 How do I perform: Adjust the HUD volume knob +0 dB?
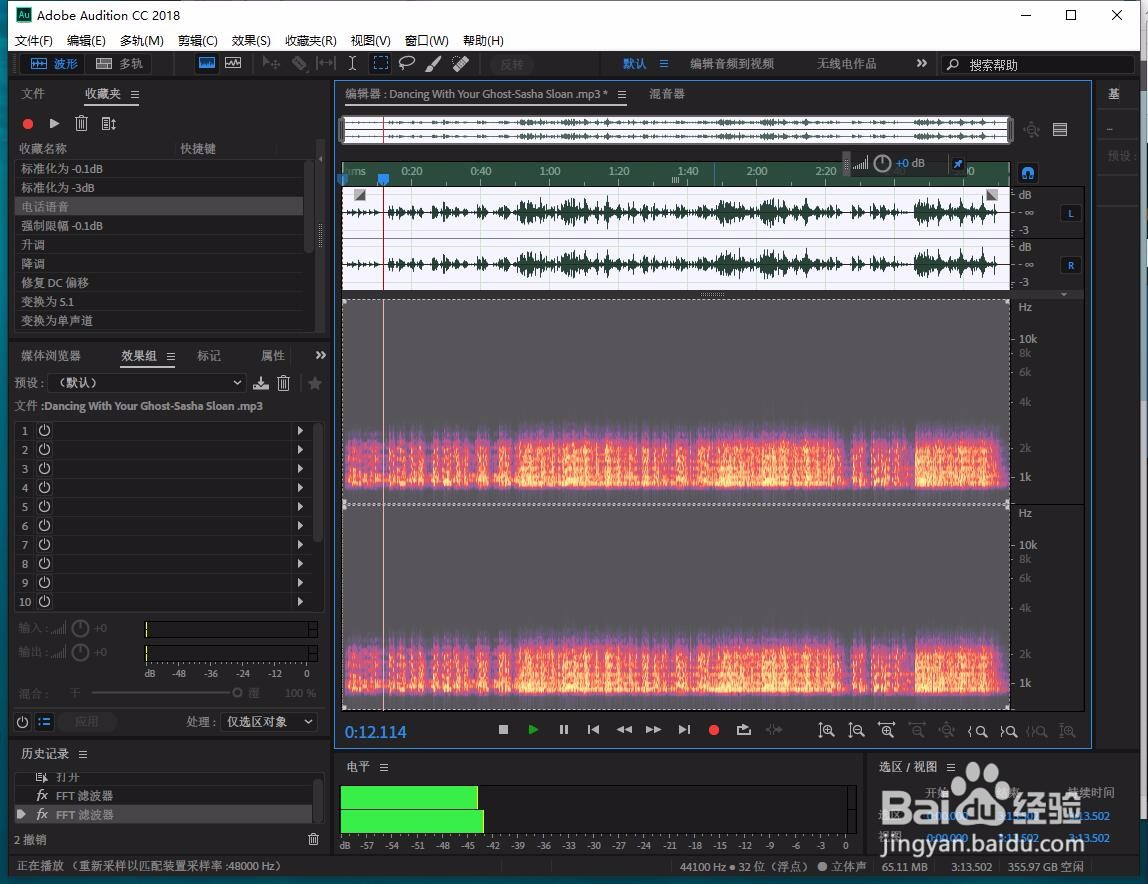[882, 163]
